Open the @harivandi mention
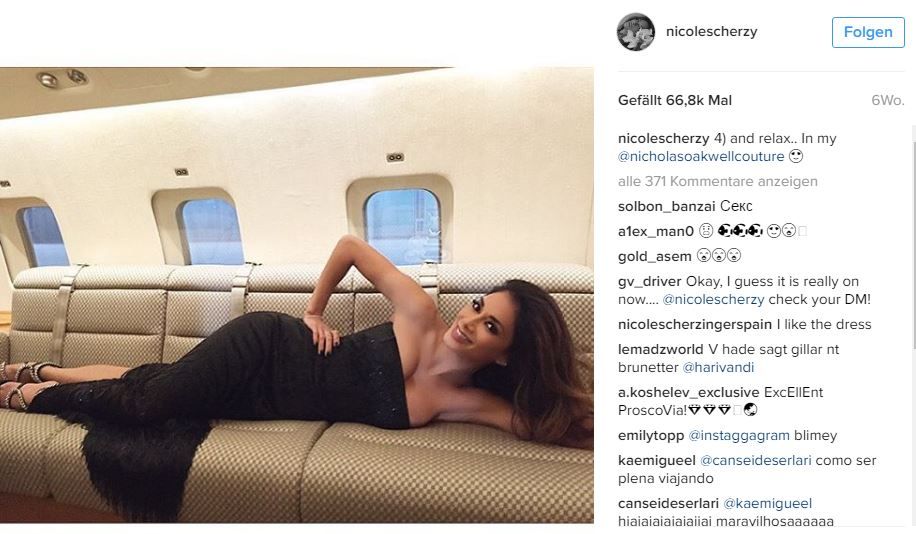916x534 pixels. (718, 367)
